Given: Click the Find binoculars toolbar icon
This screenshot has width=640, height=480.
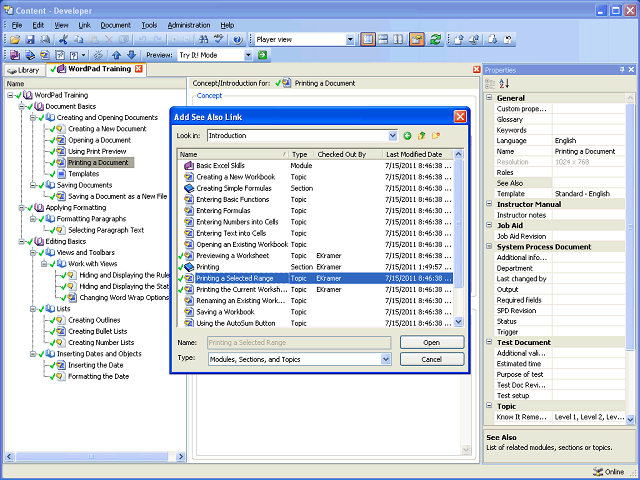Looking at the screenshot, I should tap(203, 39).
